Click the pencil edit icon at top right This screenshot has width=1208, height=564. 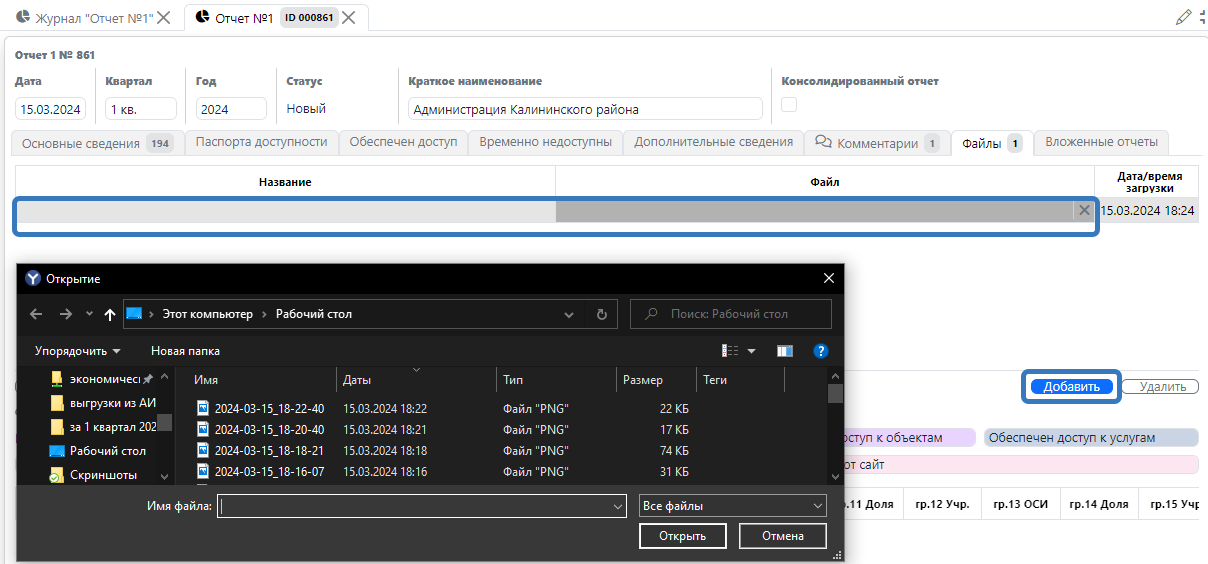tap(1184, 17)
